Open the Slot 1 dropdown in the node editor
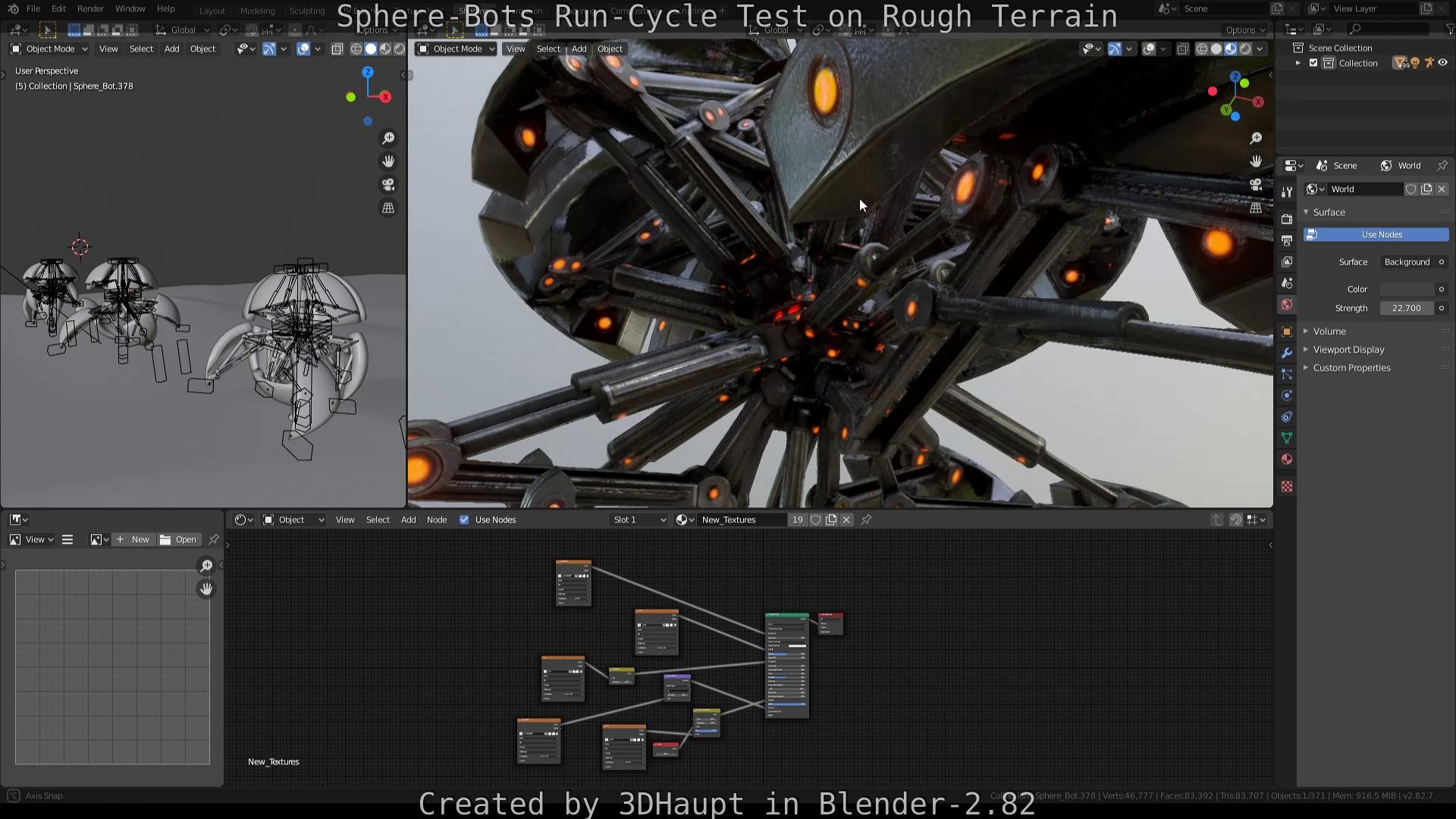1456x819 pixels. coord(637,519)
